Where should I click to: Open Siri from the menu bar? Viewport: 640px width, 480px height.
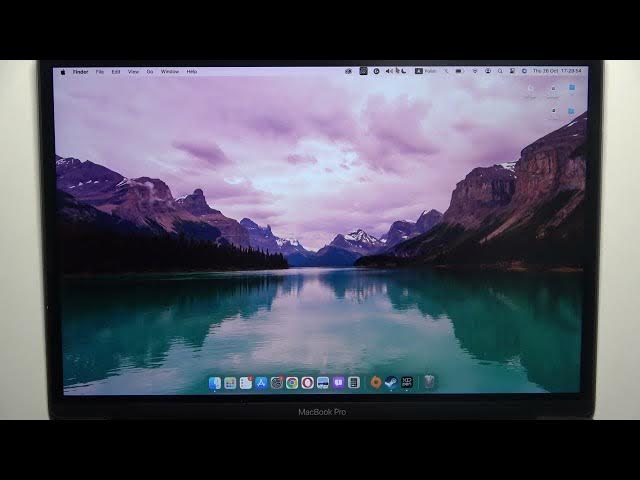[524, 71]
